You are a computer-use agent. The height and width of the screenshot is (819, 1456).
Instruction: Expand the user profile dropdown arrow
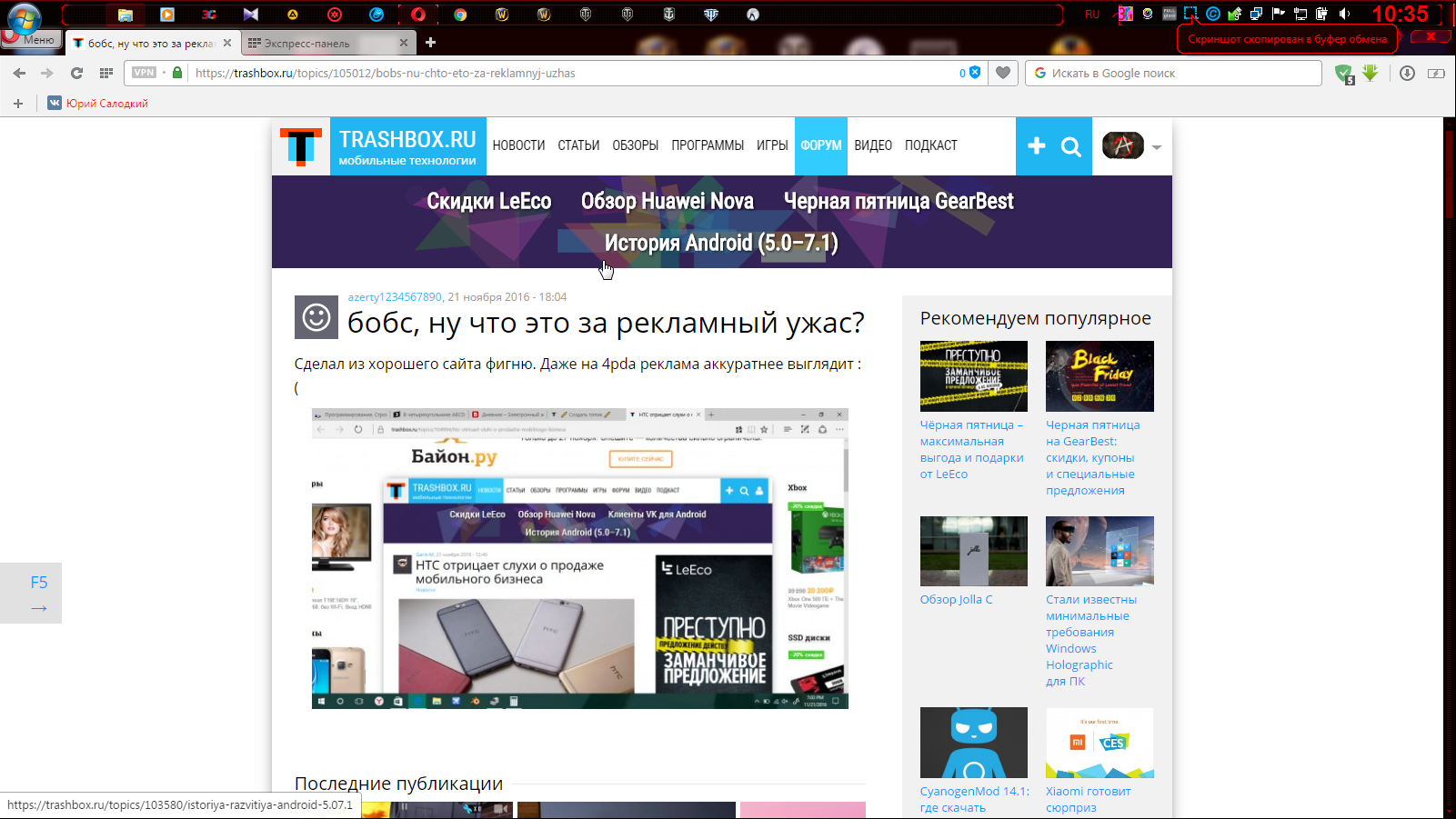point(1157,146)
